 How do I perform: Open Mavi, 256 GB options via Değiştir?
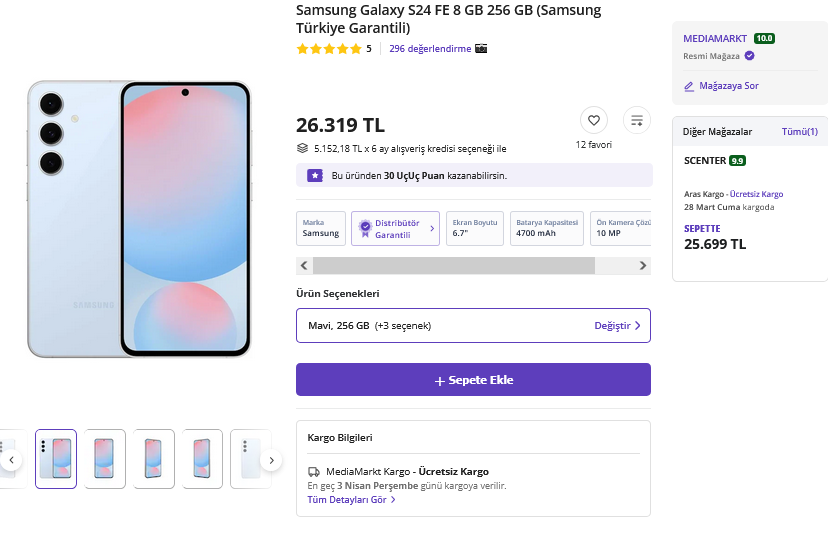(616, 326)
